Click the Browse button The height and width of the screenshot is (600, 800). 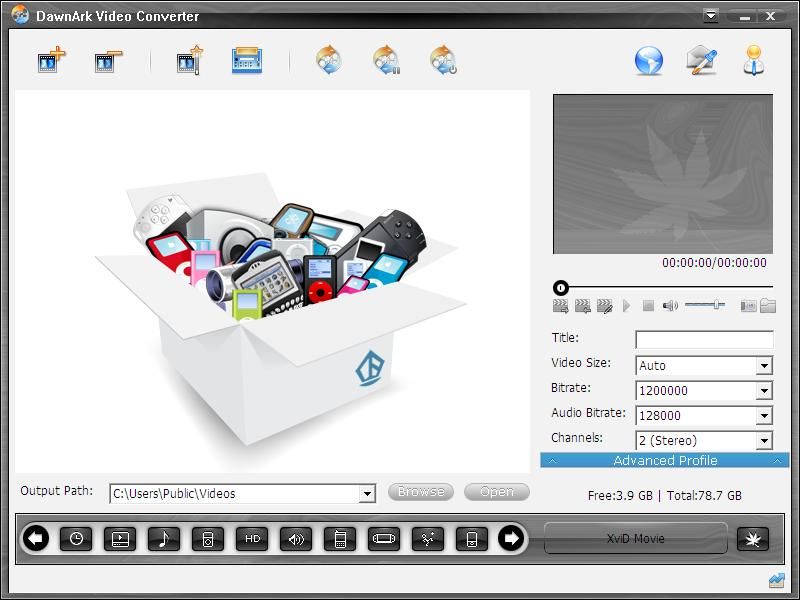coord(421,492)
